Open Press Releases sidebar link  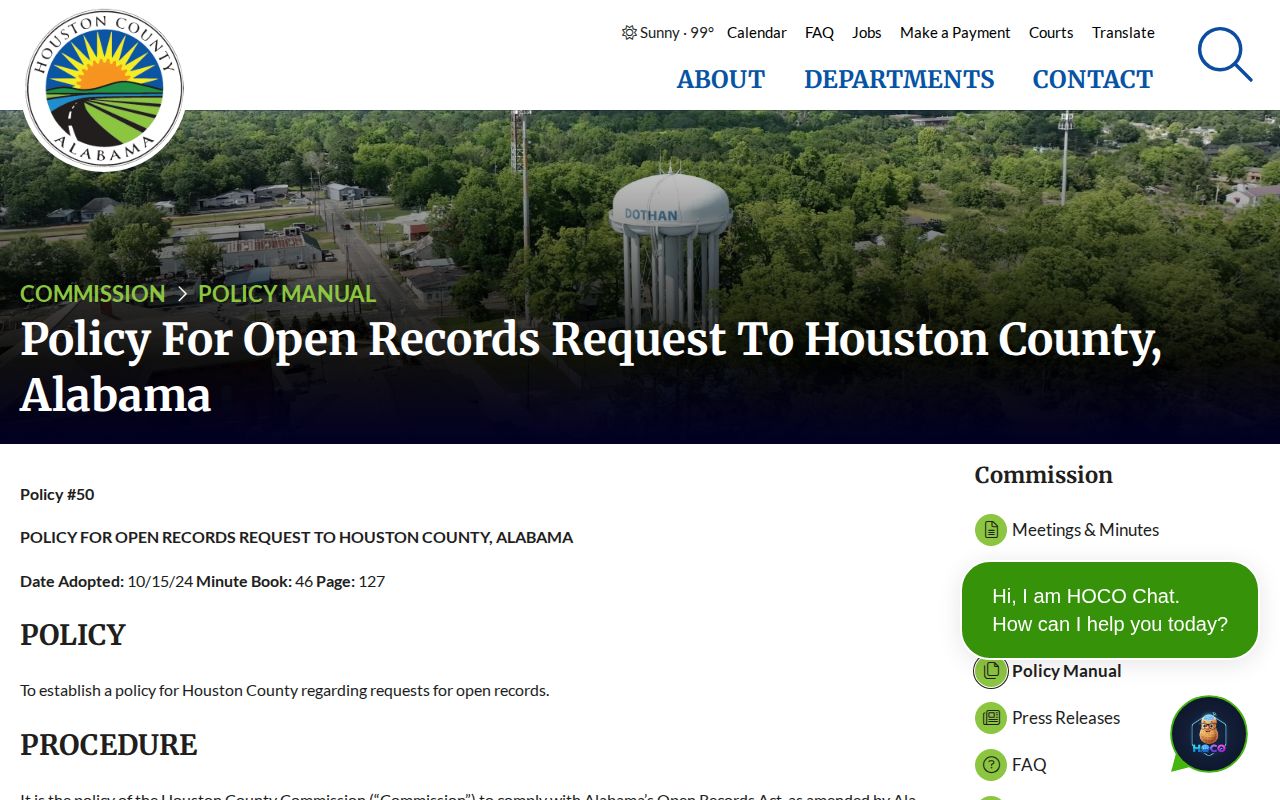coord(1066,718)
